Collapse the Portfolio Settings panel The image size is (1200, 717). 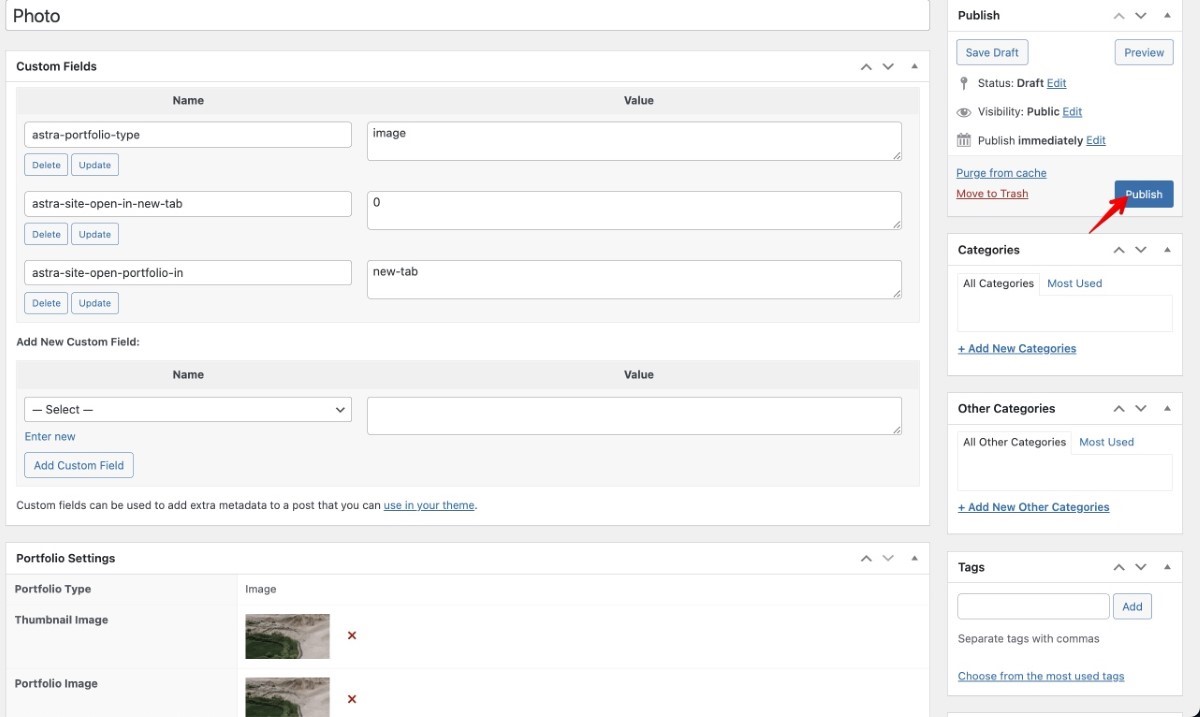pos(914,558)
